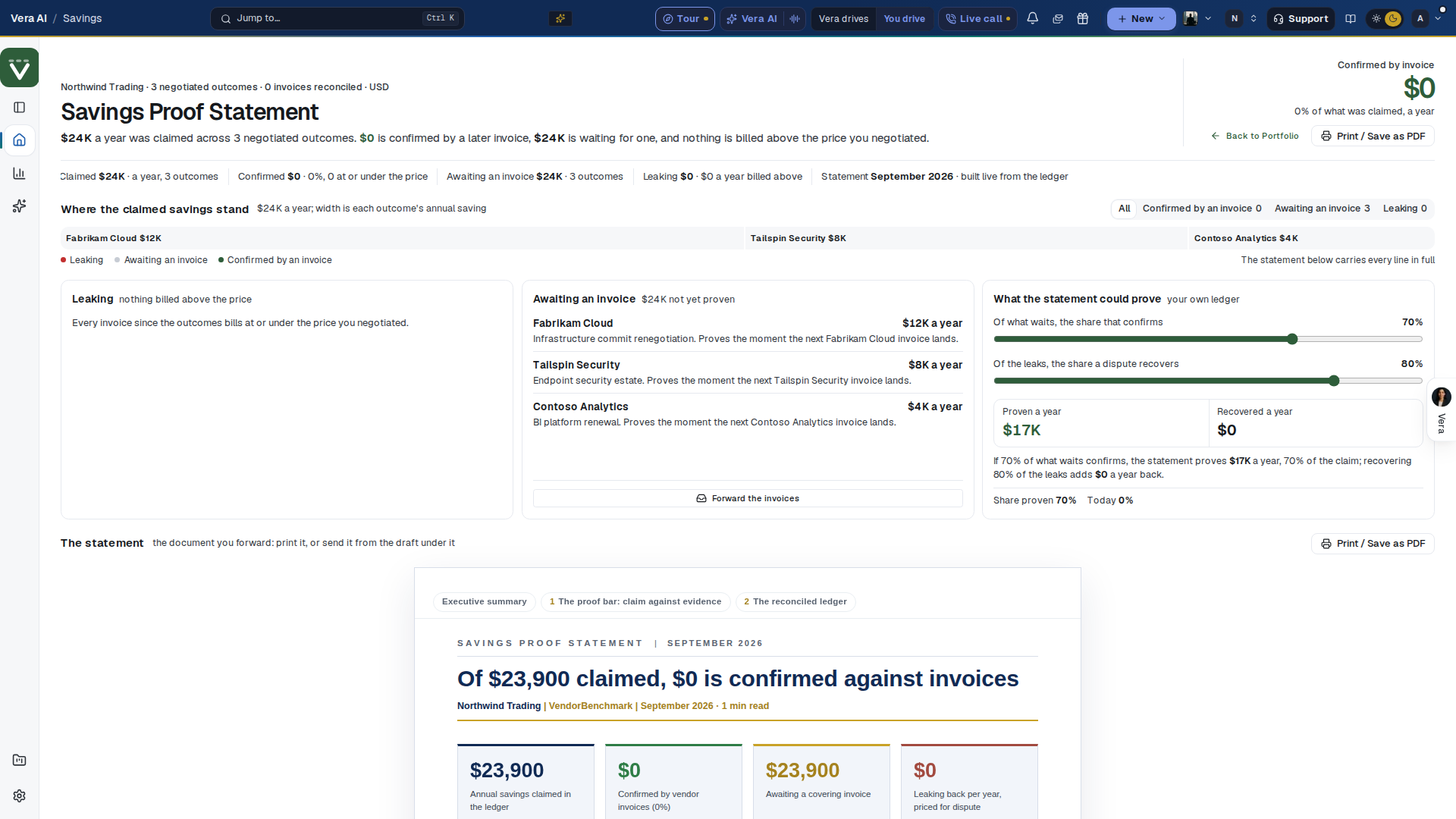Screen dimensions: 1456x819
Task: Filter by Awaiting an invoice 3
Action: 1322,209
